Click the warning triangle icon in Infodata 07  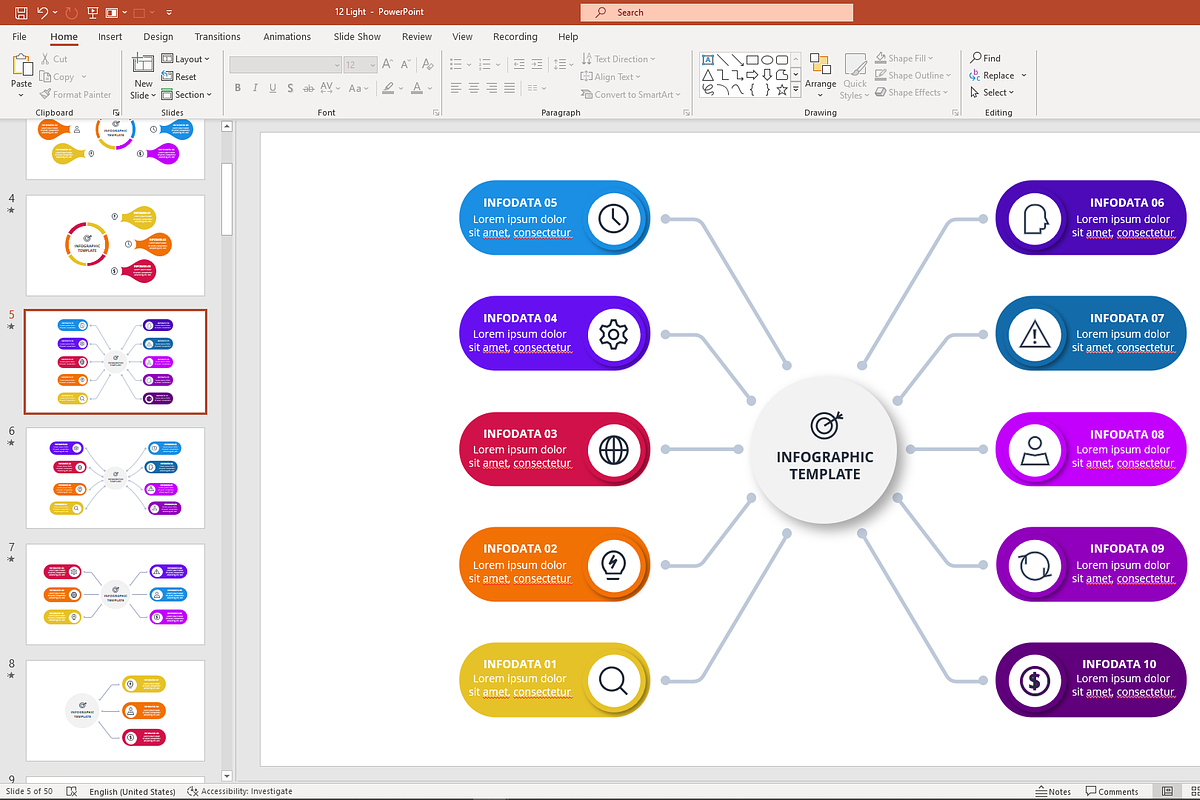click(1033, 334)
